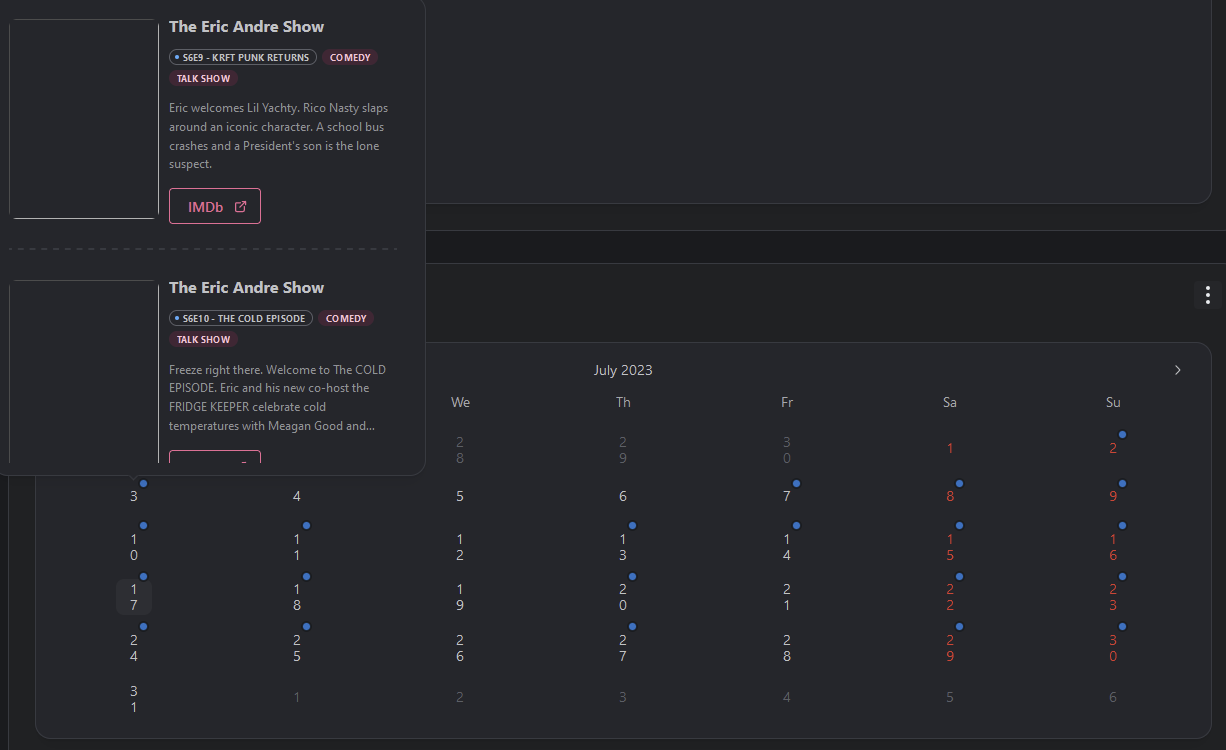Go to next month using chevron arrow
Image resolution: width=1226 pixels, height=750 pixels.
click(x=1178, y=370)
